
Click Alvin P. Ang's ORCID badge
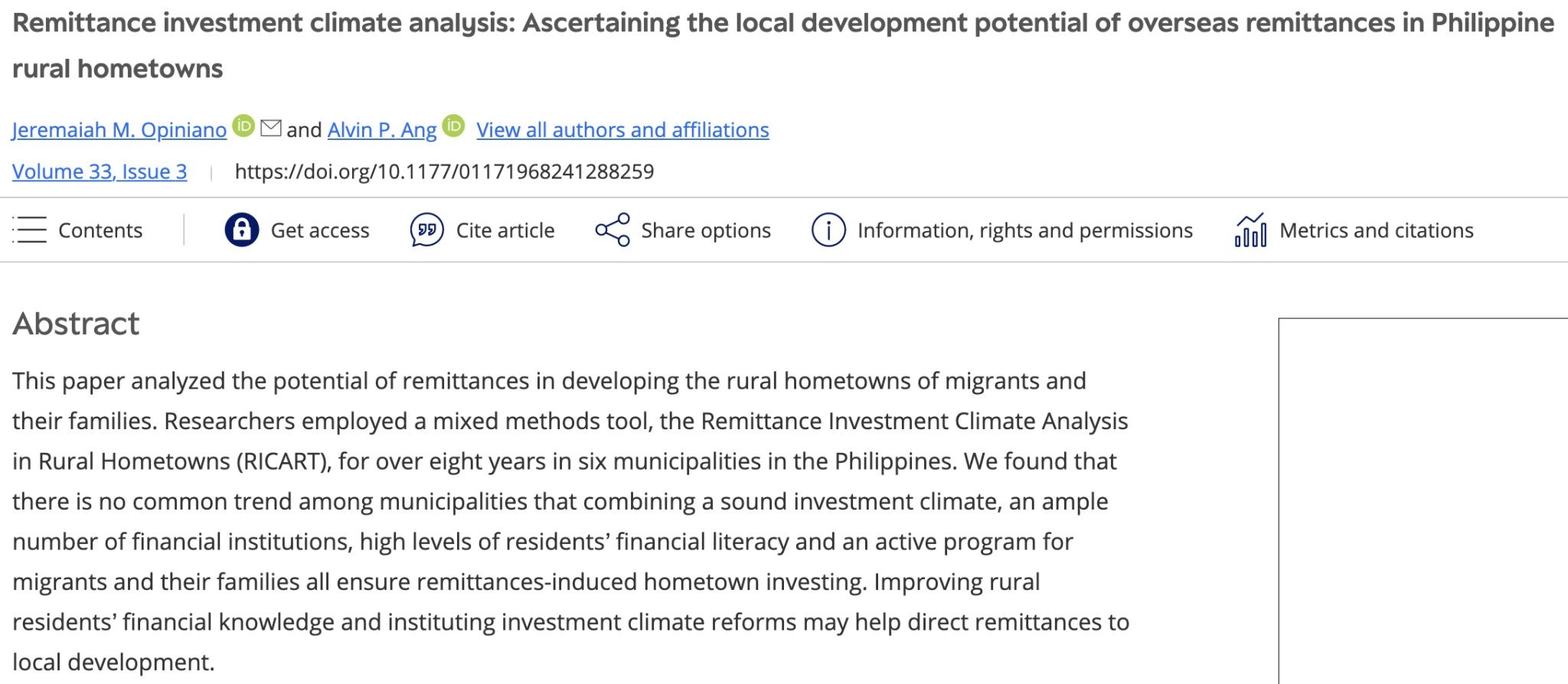pyautogui.click(x=454, y=125)
